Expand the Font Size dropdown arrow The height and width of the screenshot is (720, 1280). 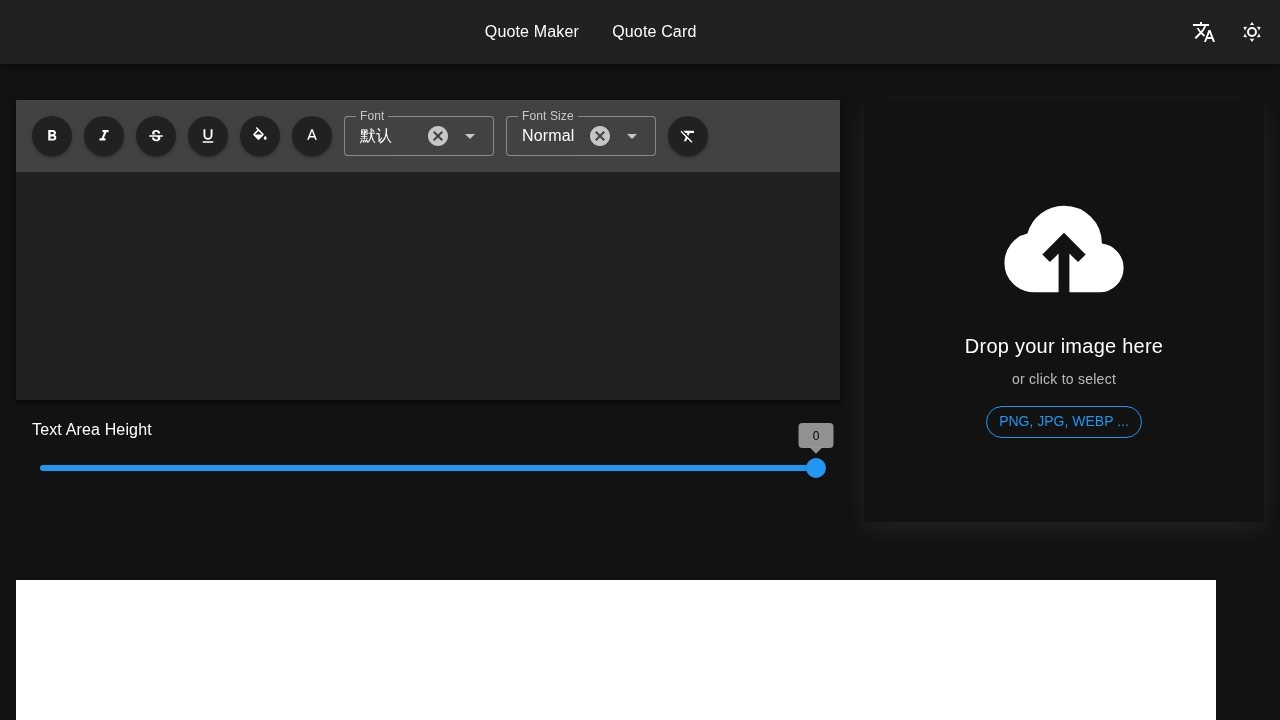(632, 136)
